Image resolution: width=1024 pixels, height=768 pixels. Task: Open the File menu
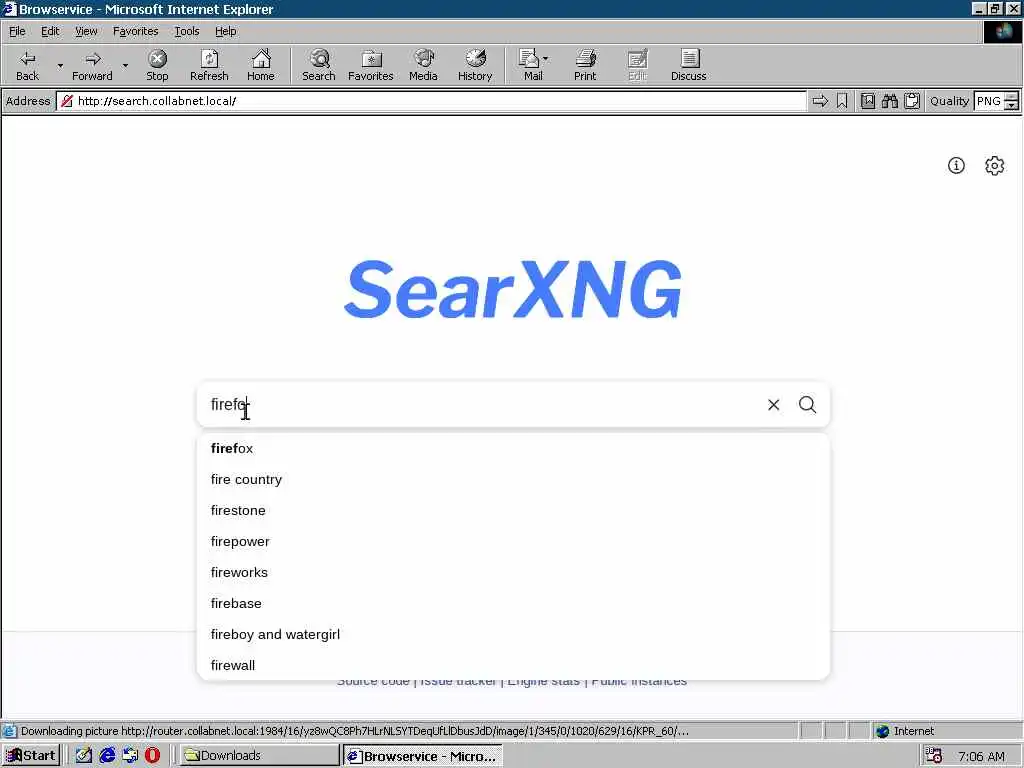pos(17,31)
